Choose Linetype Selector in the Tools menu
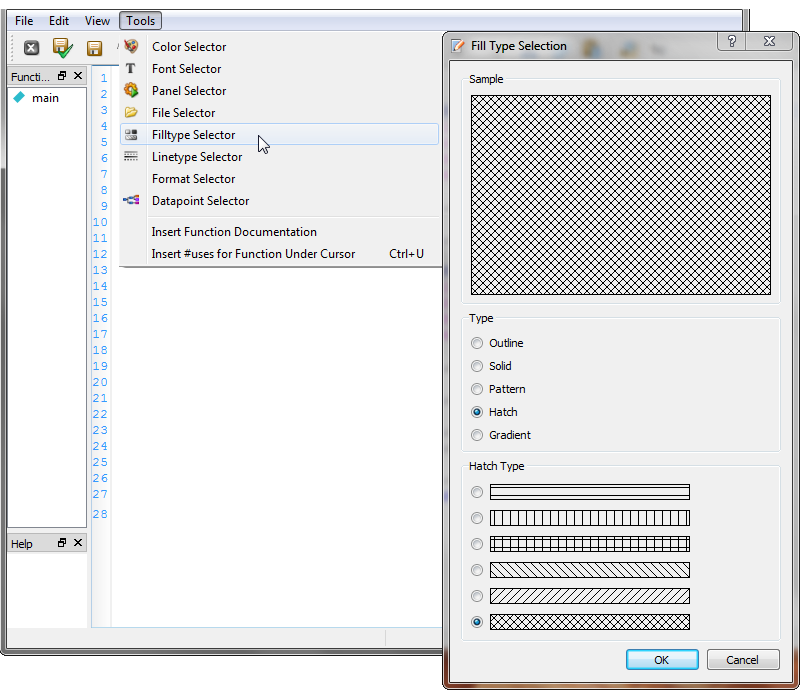This screenshot has width=804, height=693. tap(197, 157)
